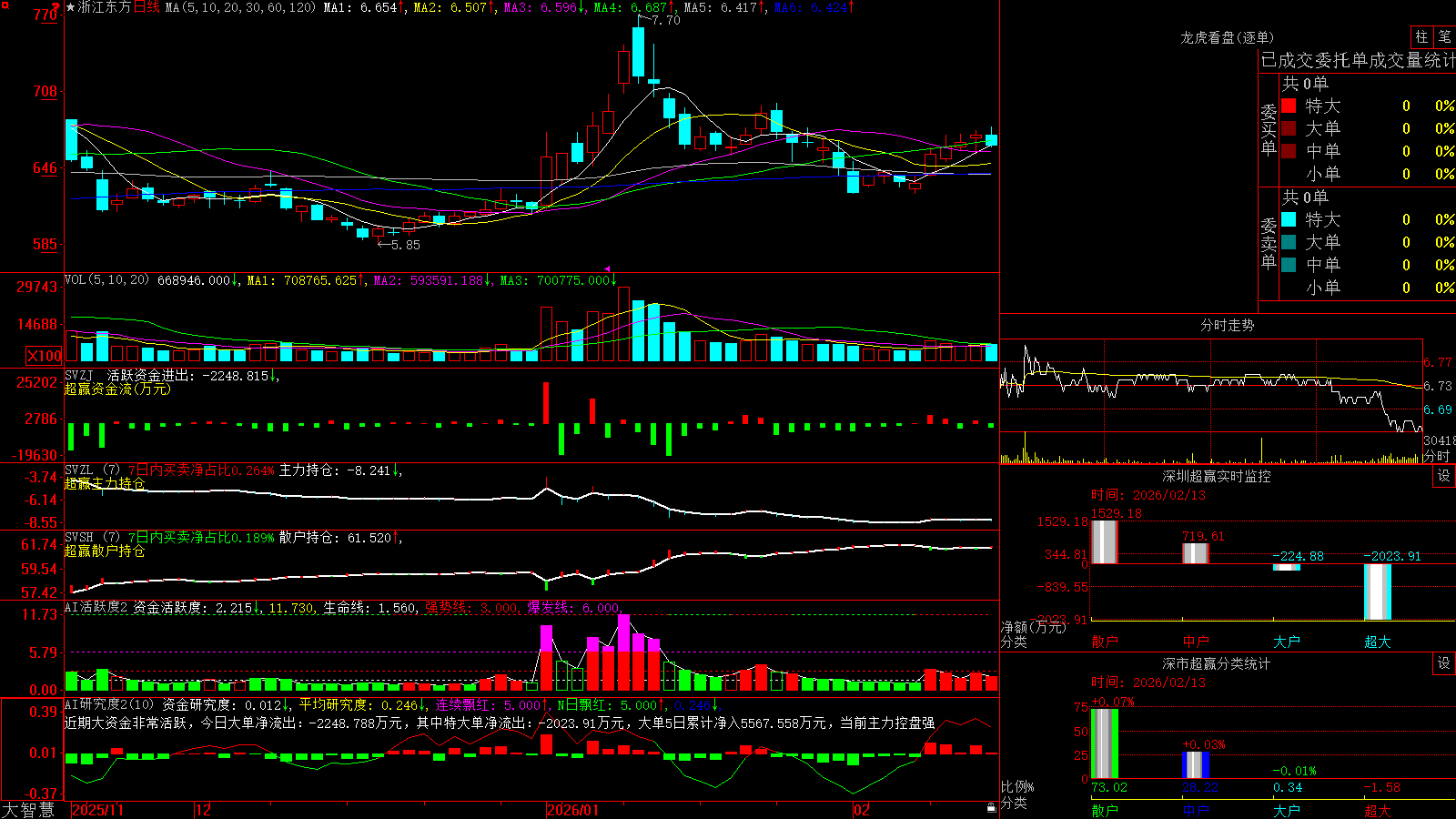Open VOL(5,10,20) indicator parameters
Viewport: 1456px width, 819px height.
[106, 280]
